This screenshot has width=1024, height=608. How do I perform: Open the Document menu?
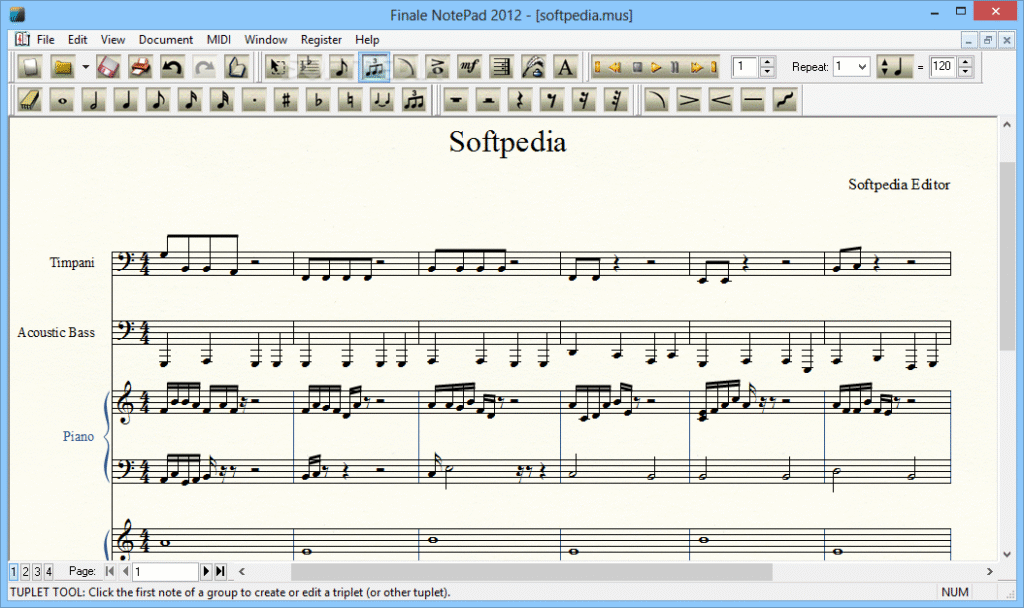[165, 39]
